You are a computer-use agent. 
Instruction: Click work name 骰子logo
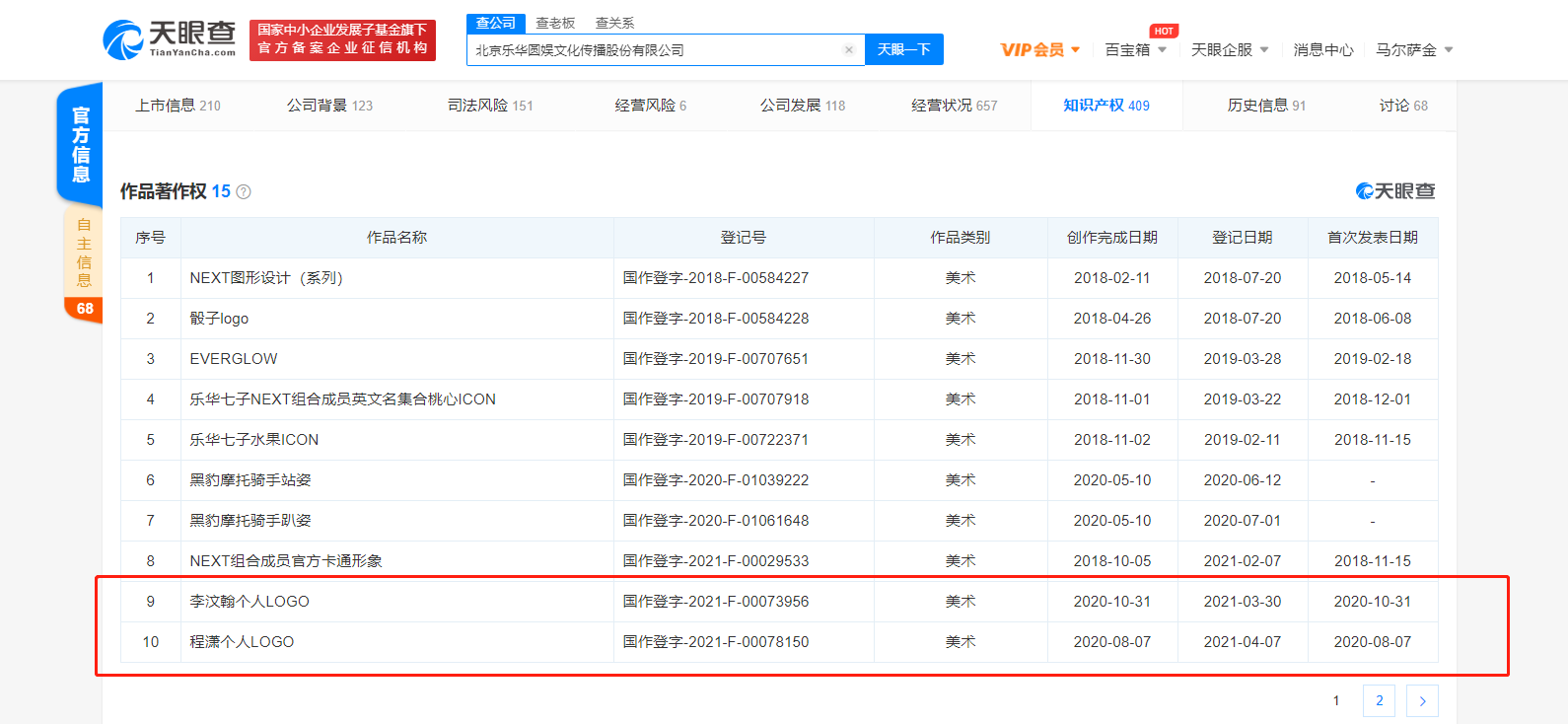pyautogui.click(x=219, y=319)
